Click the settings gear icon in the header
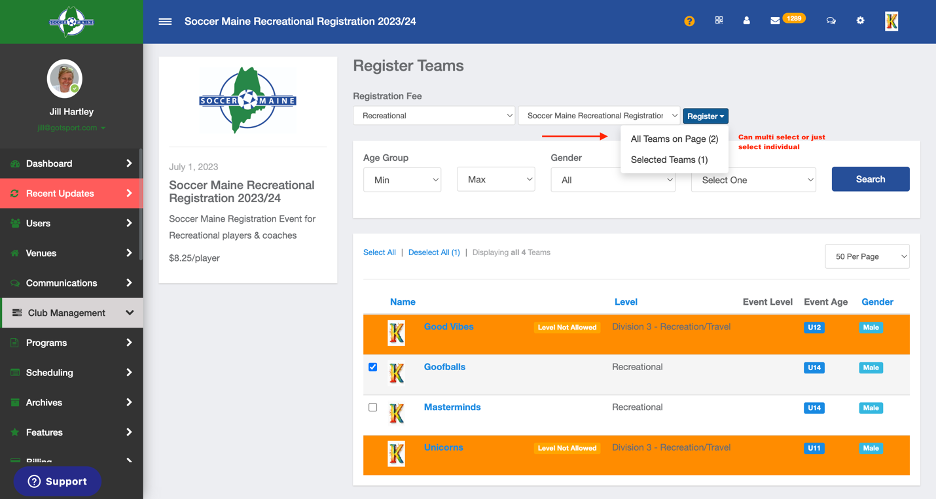This screenshot has width=936, height=500. coord(860,20)
